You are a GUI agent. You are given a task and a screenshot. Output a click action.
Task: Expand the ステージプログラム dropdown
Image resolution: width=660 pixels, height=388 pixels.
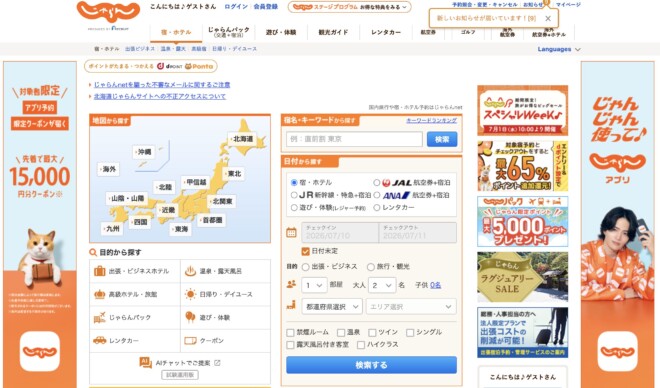point(349,7)
